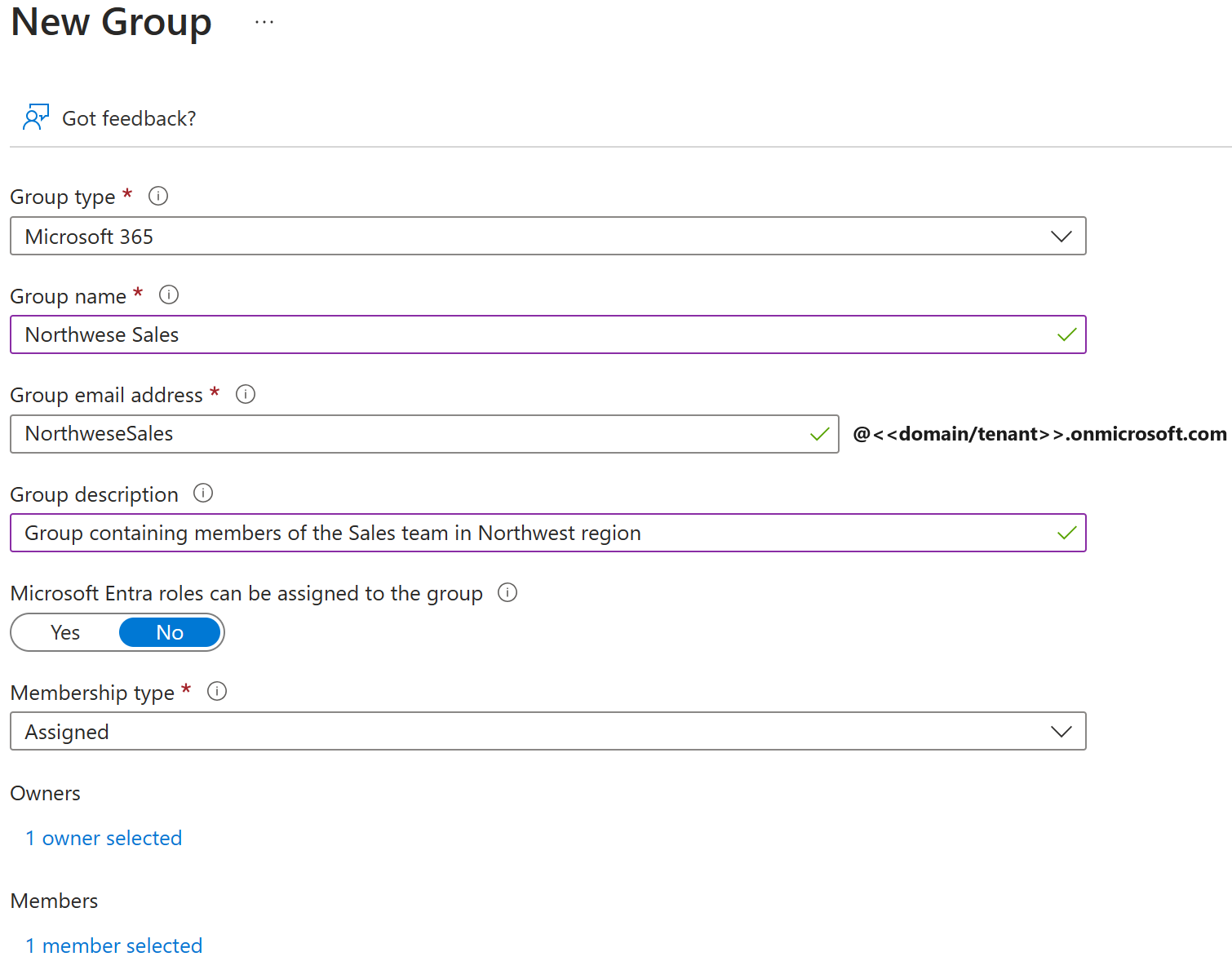Select No for Entra roles assignment
The height and width of the screenshot is (961, 1232).
170,632
